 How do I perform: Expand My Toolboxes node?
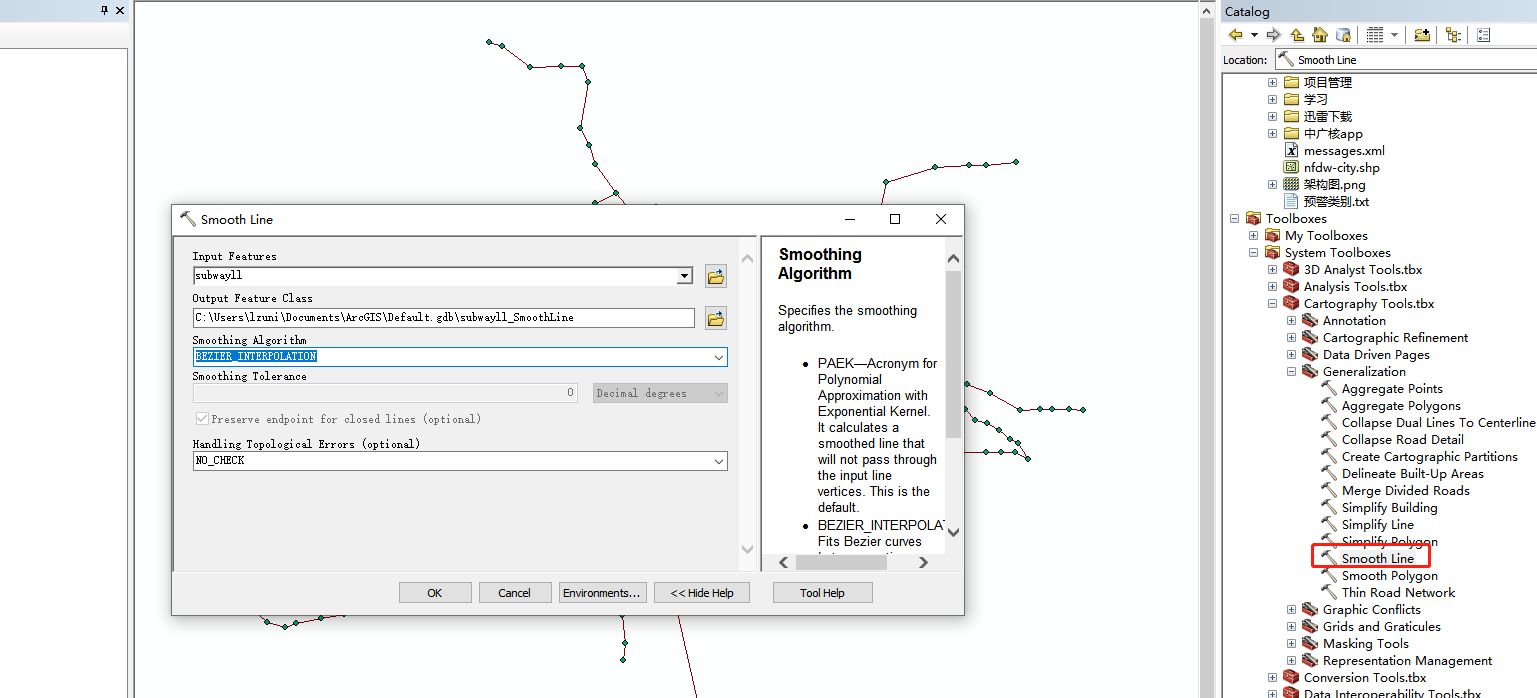click(x=1253, y=236)
